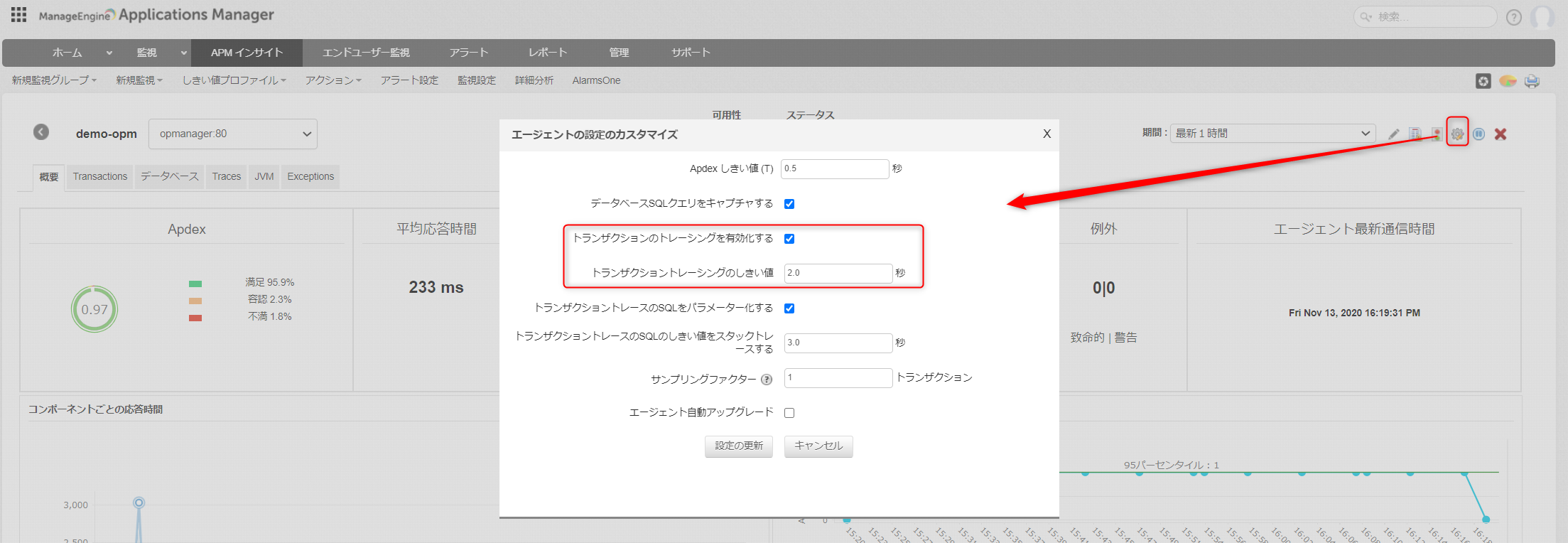Open the report document icon beside the pencil

coord(1415,134)
